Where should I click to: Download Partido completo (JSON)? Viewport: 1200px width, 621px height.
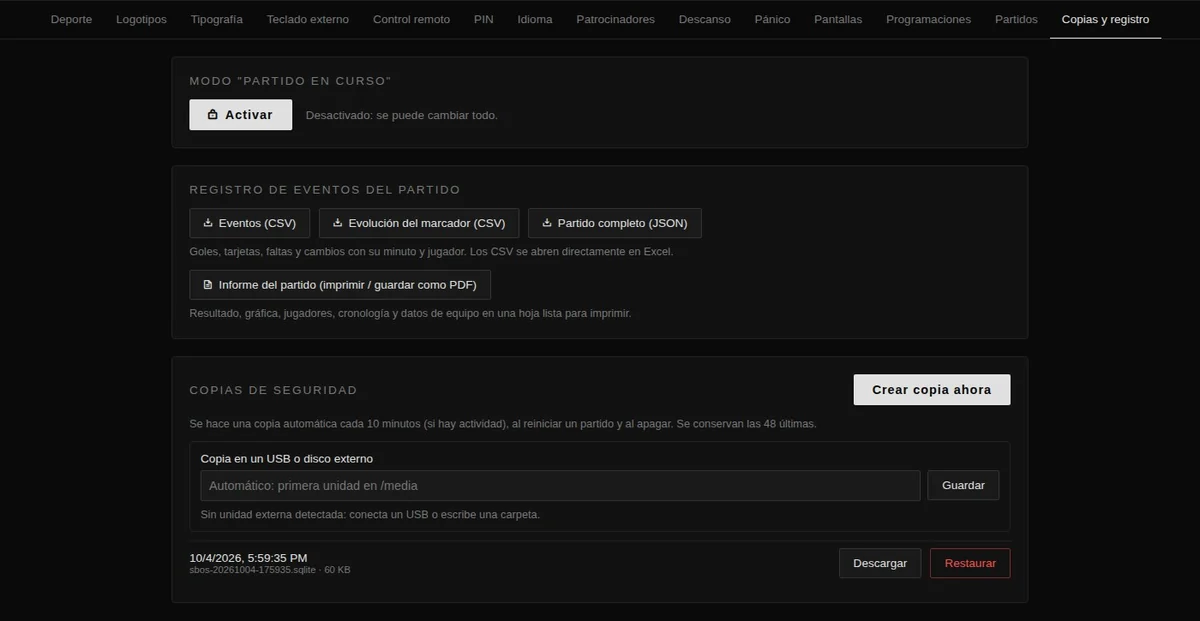click(615, 223)
